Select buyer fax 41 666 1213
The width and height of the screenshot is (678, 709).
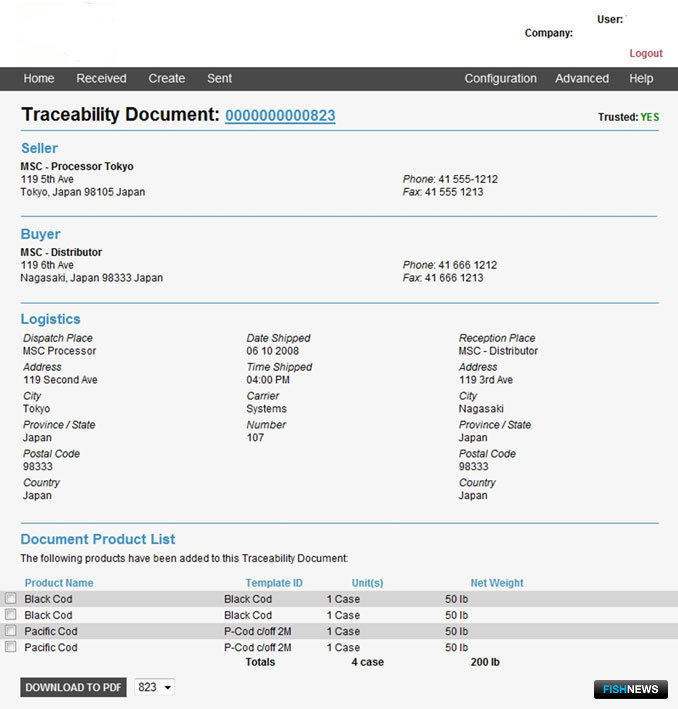tap(454, 278)
